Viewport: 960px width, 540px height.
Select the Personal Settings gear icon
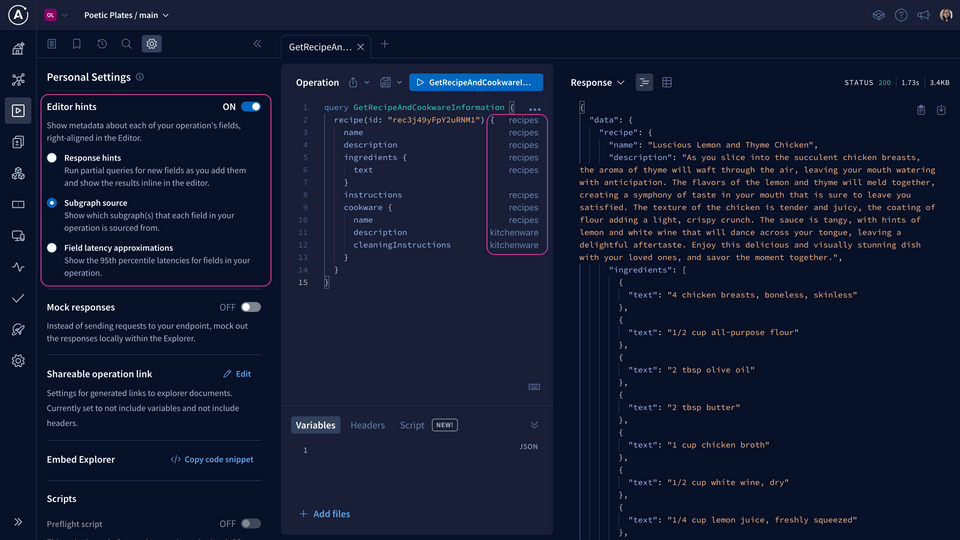(152, 43)
